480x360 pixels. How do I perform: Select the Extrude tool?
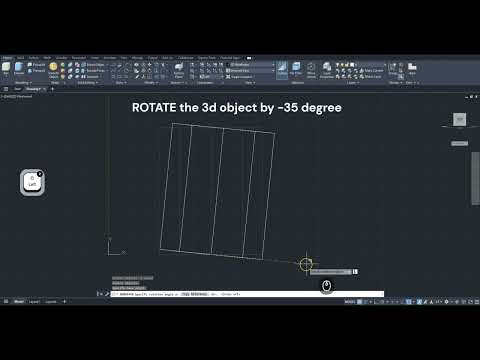pyautogui.click(x=19, y=69)
